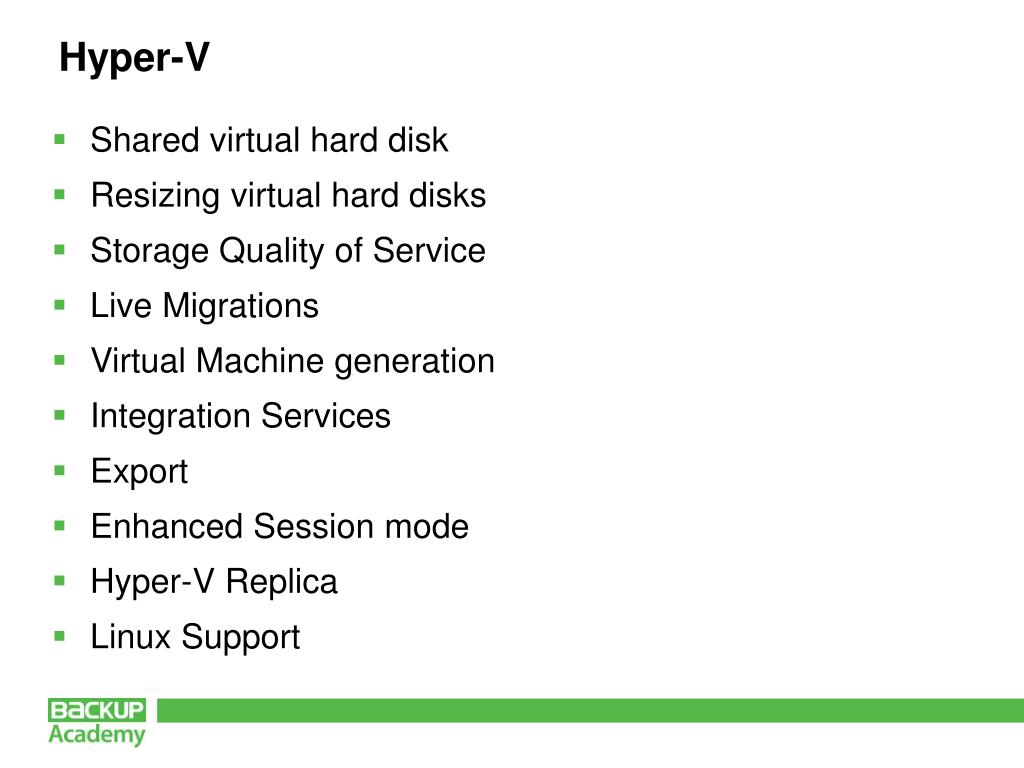The width and height of the screenshot is (1024, 768).
Task: Click the Backup Academy logo
Action: pos(97,722)
